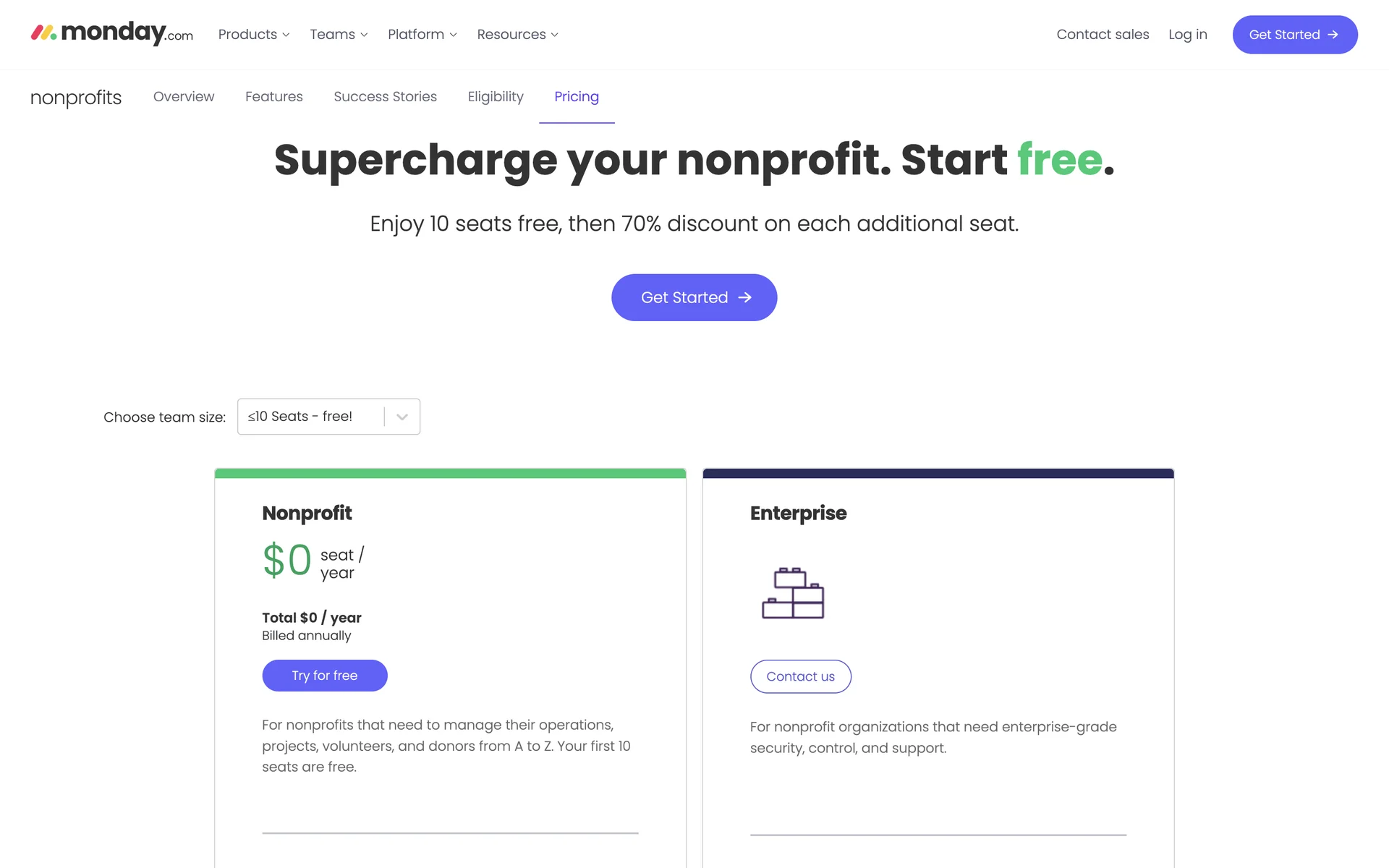This screenshot has width=1389, height=868.
Task: Click the Contact us button
Action: (800, 676)
